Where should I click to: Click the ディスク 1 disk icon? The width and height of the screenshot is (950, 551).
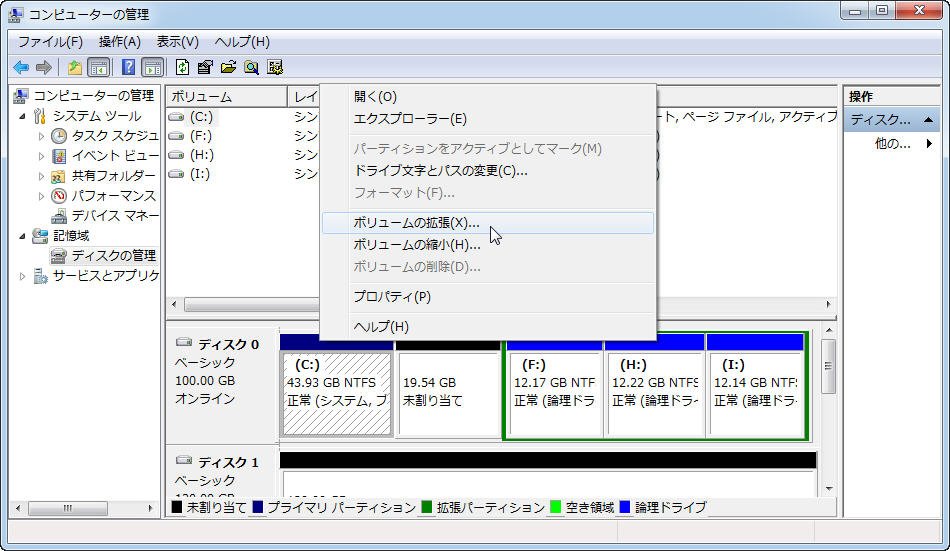184,461
